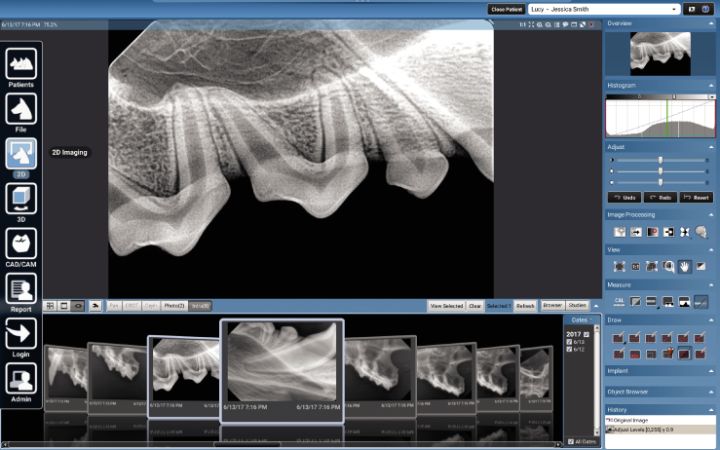The image size is (720, 450).
Task: Select the highlighted last Measure tool
Action: point(701,302)
